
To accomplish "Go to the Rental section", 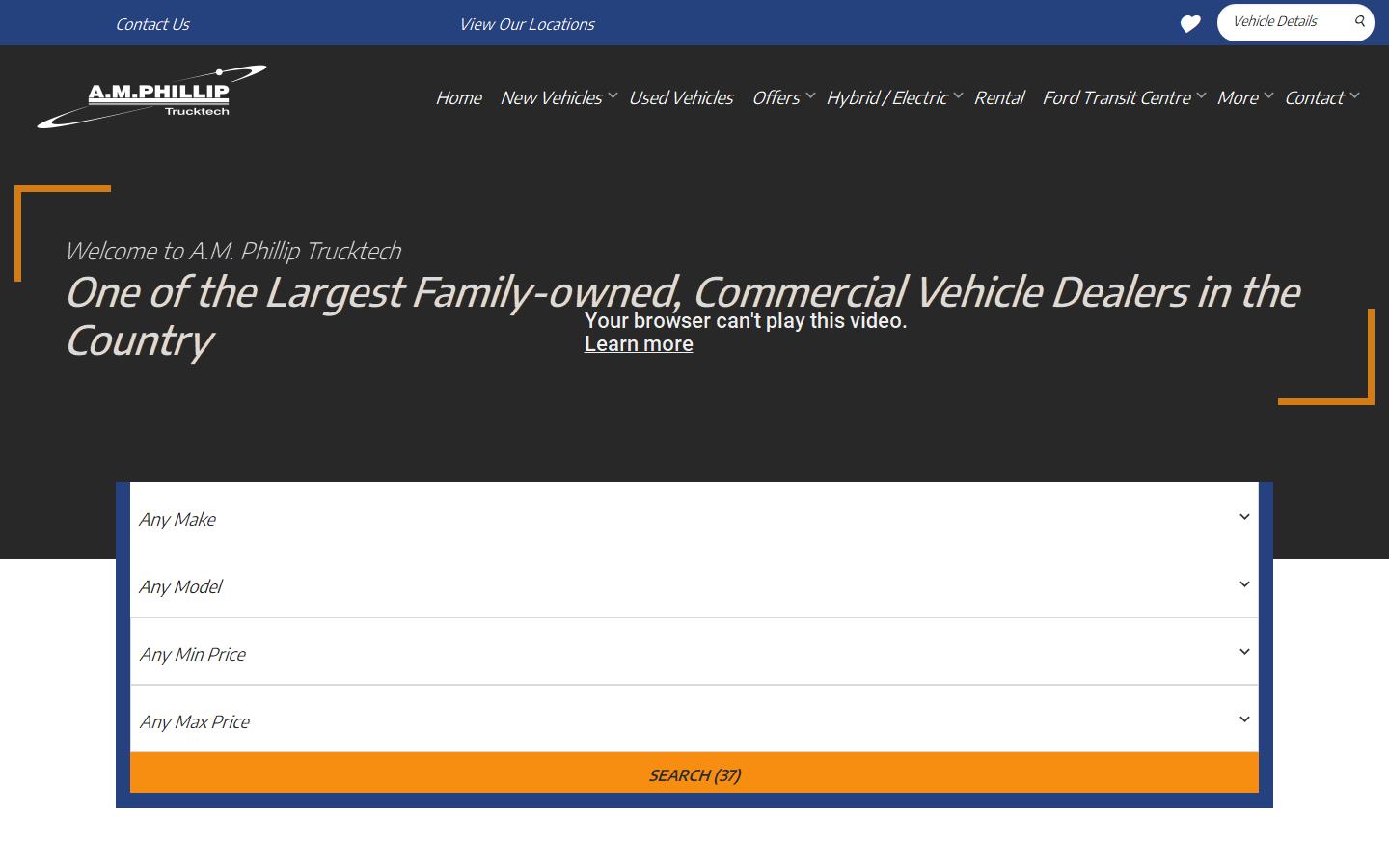I will pos(999,97).
